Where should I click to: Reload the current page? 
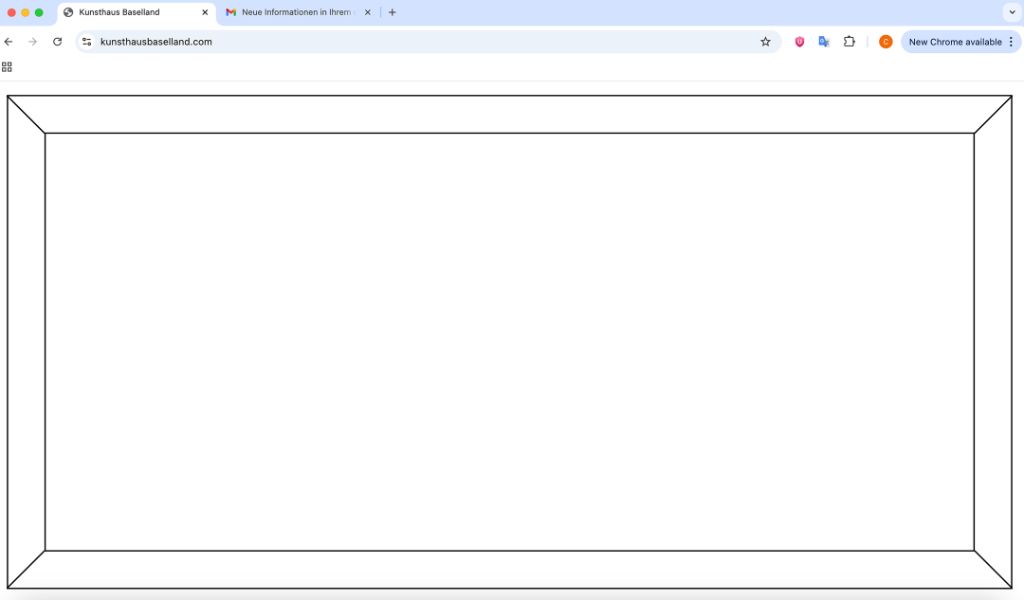click(57, 42)
